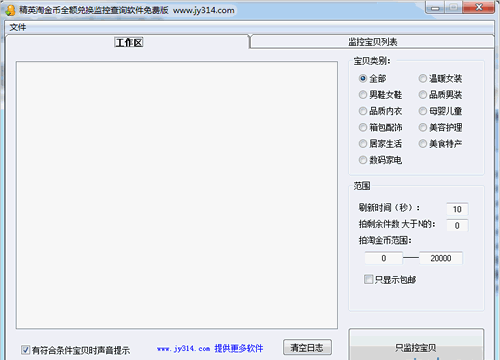Minimize the window

pos(435,8)
